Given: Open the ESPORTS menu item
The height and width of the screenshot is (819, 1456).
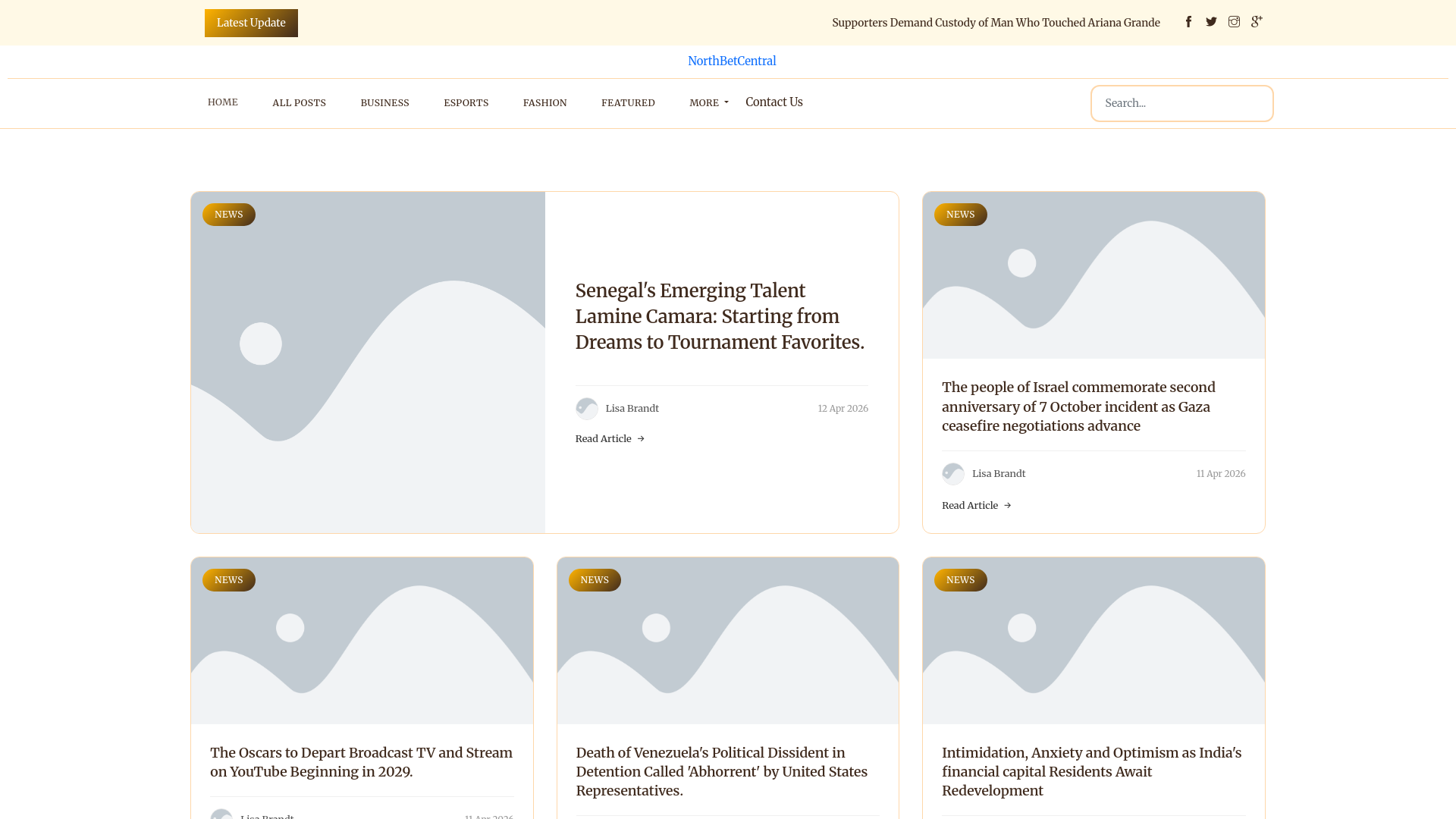Looking at the screenshot, I should [x=466, y=102].
